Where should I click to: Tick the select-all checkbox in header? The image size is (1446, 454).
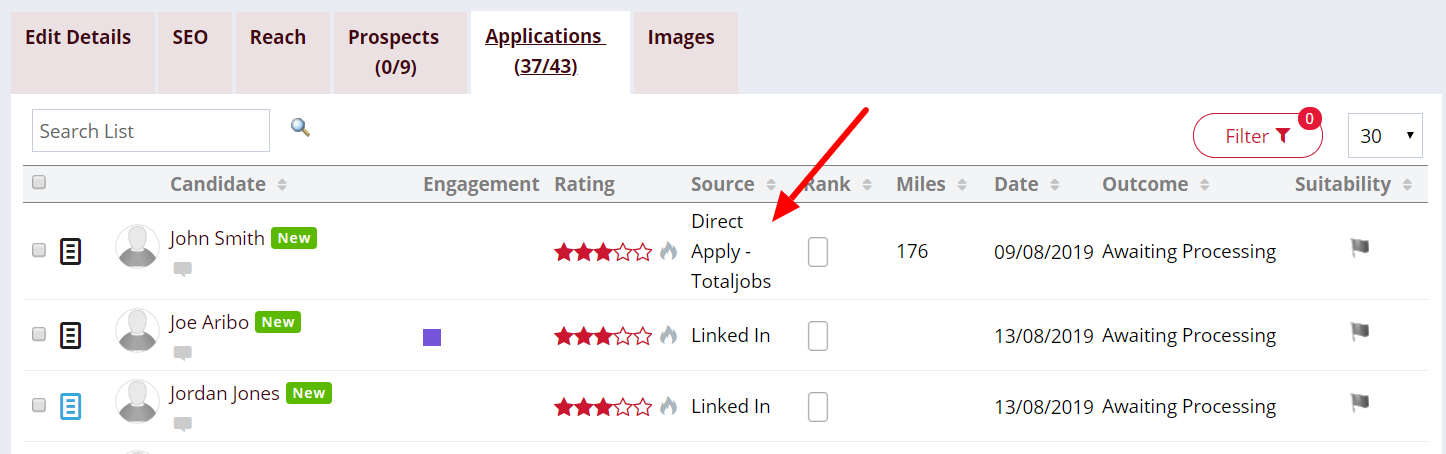click(39, 182)
